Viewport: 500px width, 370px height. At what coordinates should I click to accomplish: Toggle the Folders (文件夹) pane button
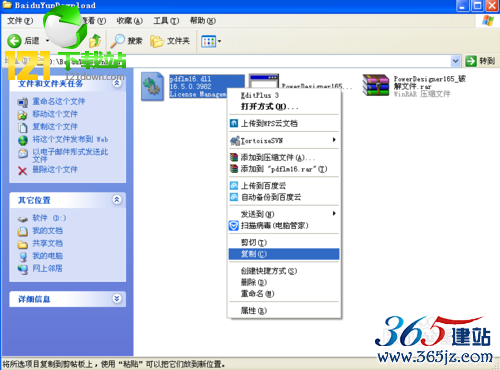click(x=170, y=41)
